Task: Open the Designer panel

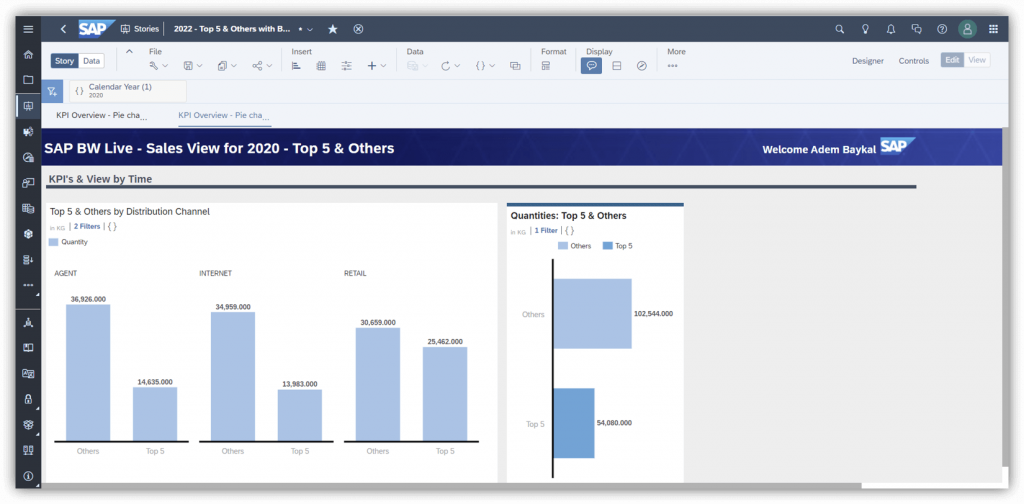Action: tap(867, 61)
